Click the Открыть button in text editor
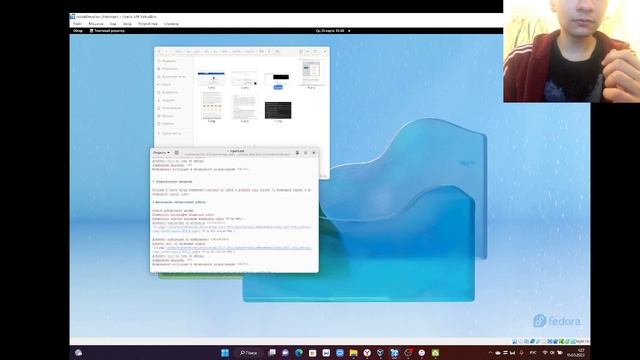640x360 pixels. [159, 153]
